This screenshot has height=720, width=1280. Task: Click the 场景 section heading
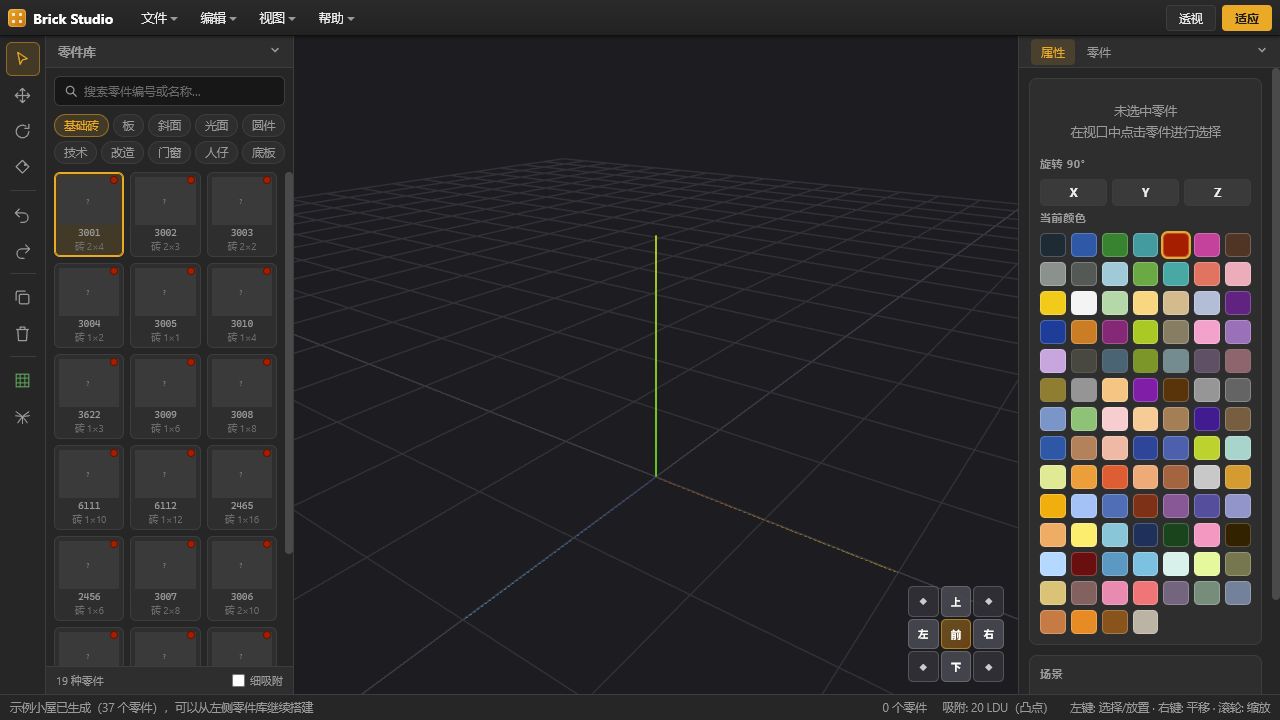pyautogui.click(x=1051, y=674)
